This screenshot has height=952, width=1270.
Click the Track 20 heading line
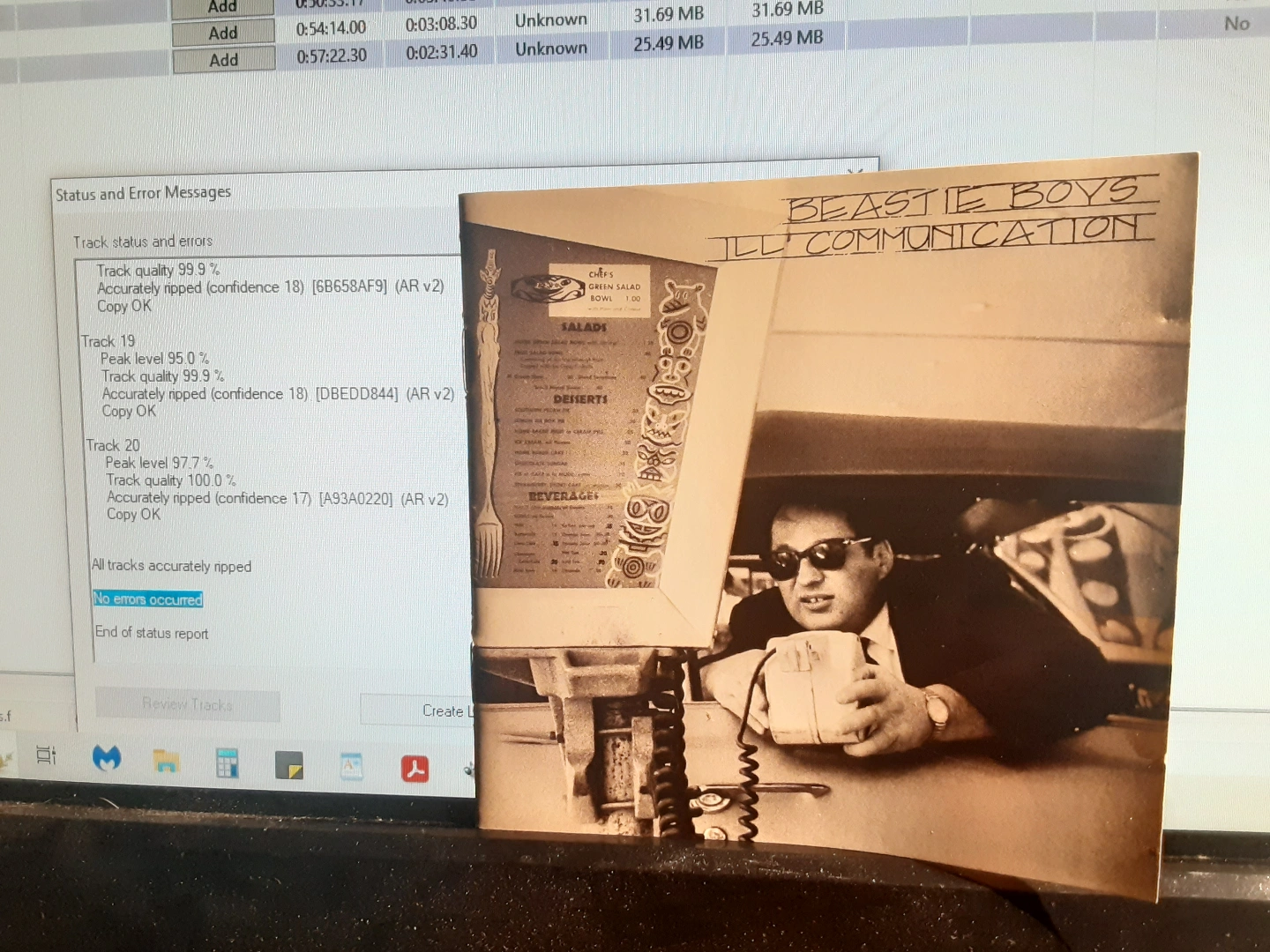(113, 445)
